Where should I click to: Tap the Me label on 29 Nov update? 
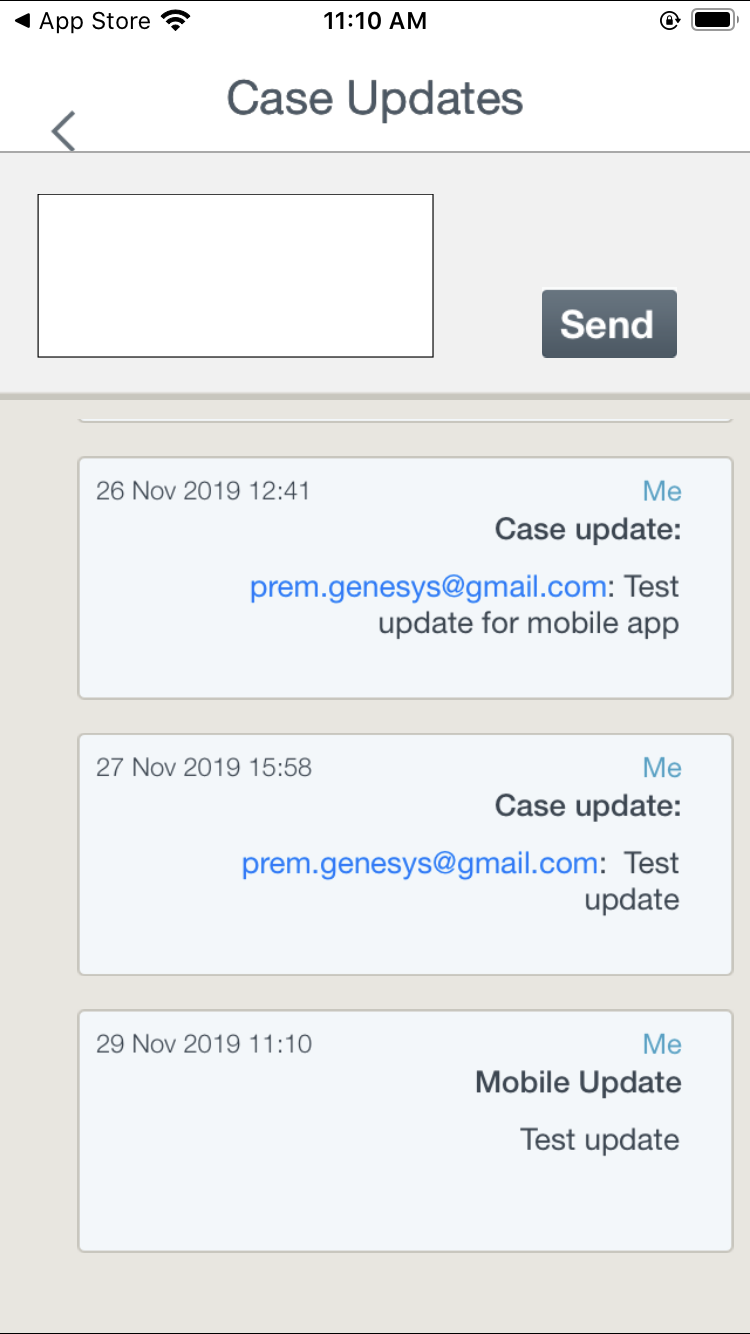pos(662,1044)
